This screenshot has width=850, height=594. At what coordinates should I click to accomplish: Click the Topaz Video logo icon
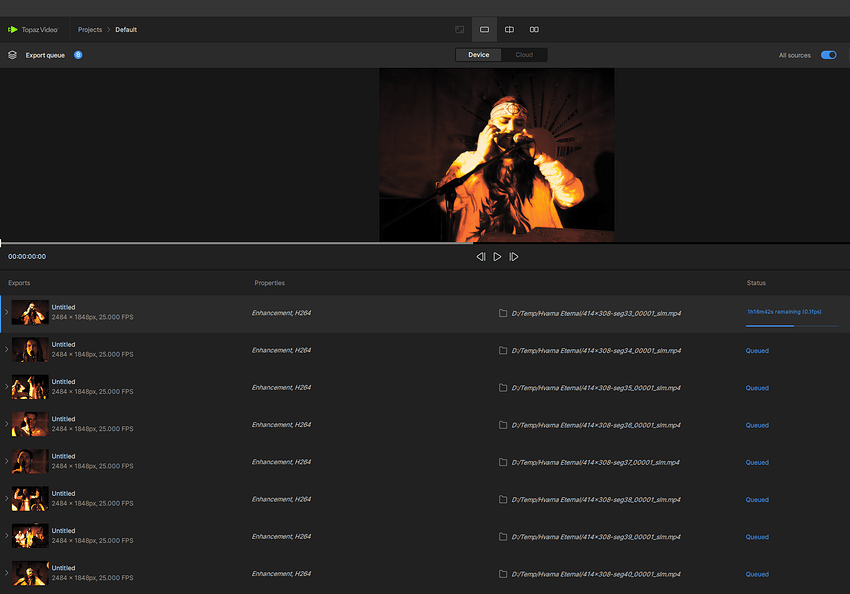click(x=12, y=30)
